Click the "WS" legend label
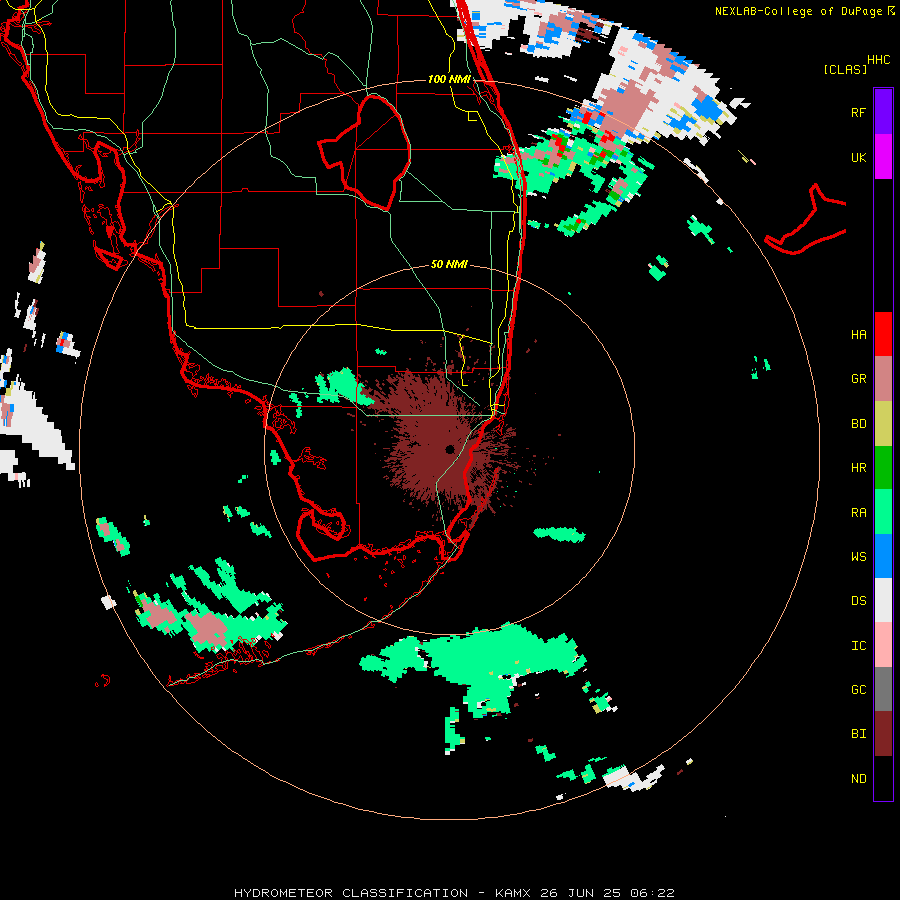 [x=858, y=557]
